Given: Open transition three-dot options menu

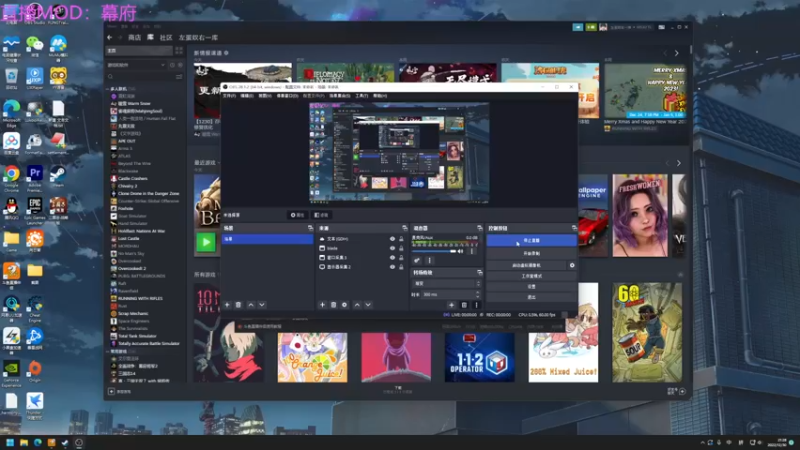Looking at the screenshot, I should tap(476, 305).
